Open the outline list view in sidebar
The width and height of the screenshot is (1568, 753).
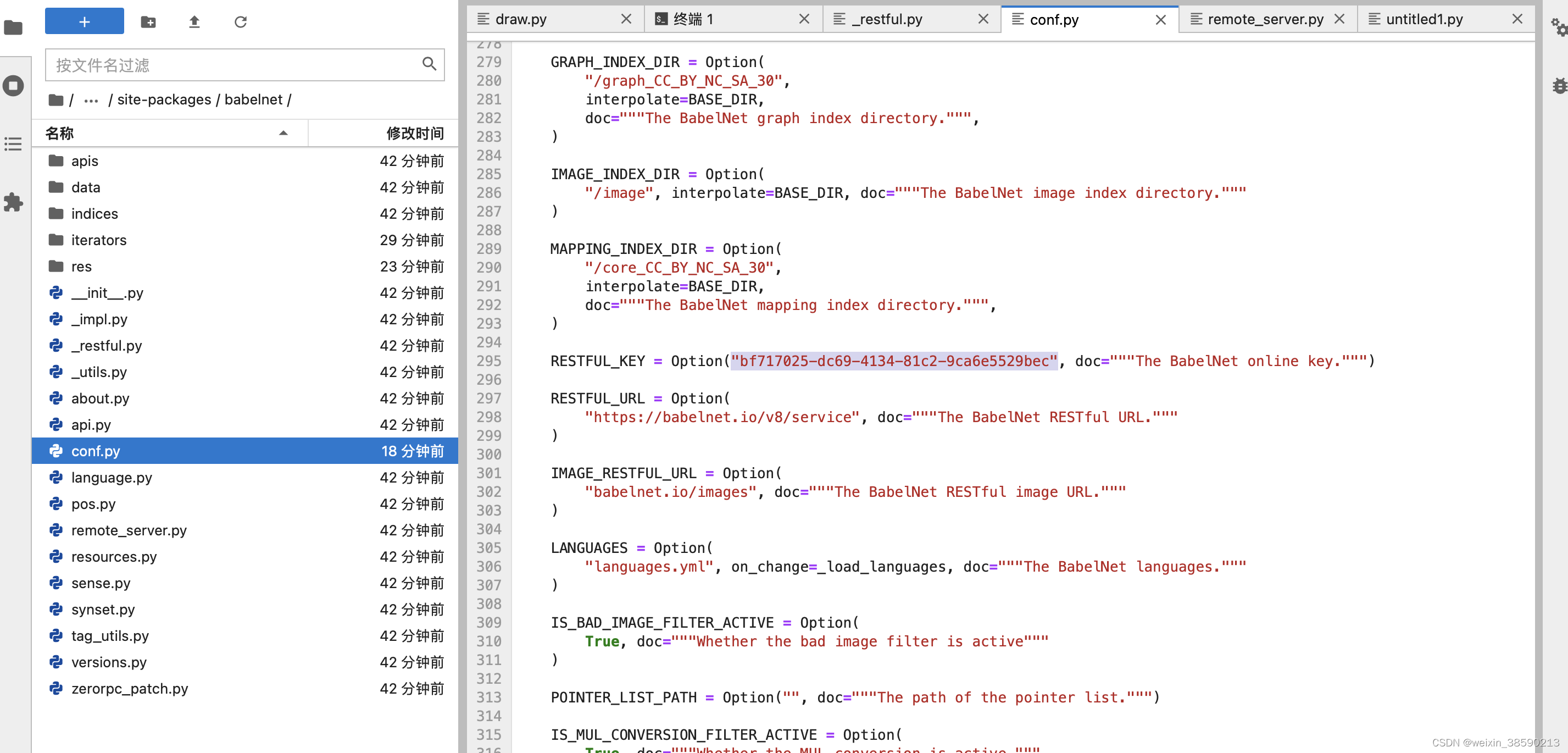[x=13, y=144]
